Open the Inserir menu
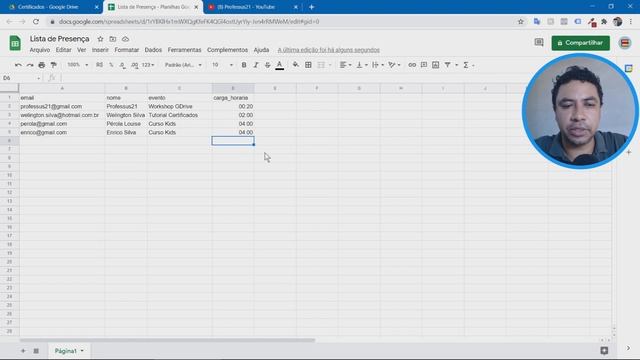640x360 pixels. (100, 50)
